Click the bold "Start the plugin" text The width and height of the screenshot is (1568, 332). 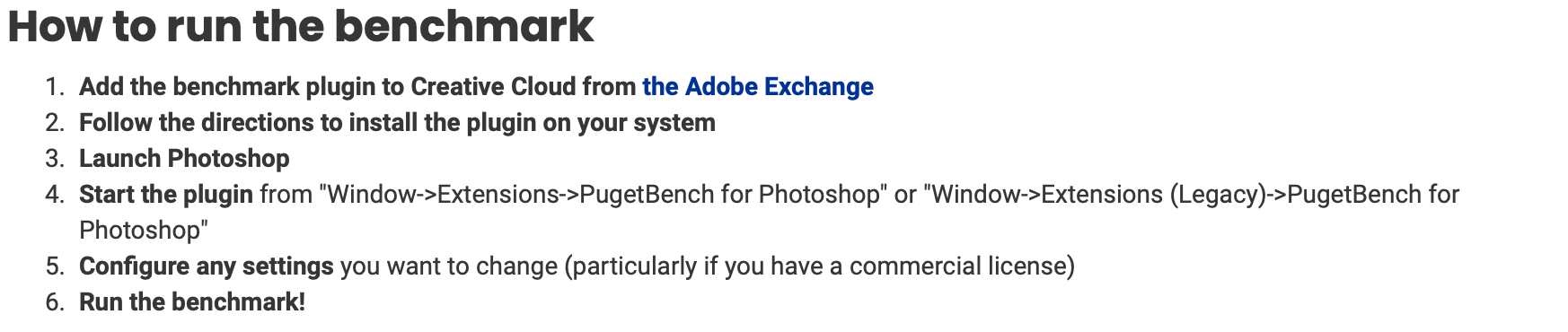click(x=166, y=195)
